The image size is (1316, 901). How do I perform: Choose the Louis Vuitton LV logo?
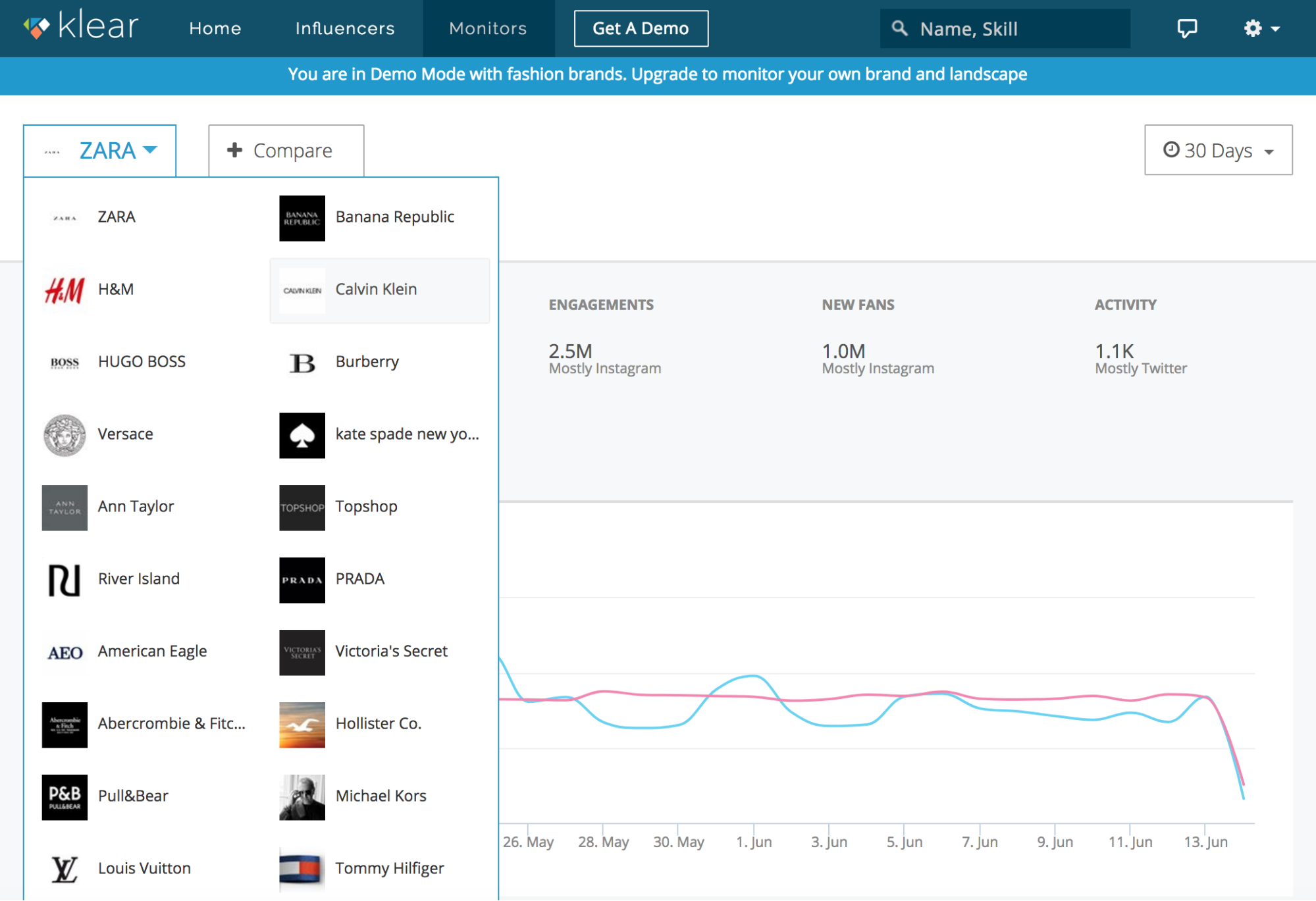pyautogui.click(x=65, y=869)
